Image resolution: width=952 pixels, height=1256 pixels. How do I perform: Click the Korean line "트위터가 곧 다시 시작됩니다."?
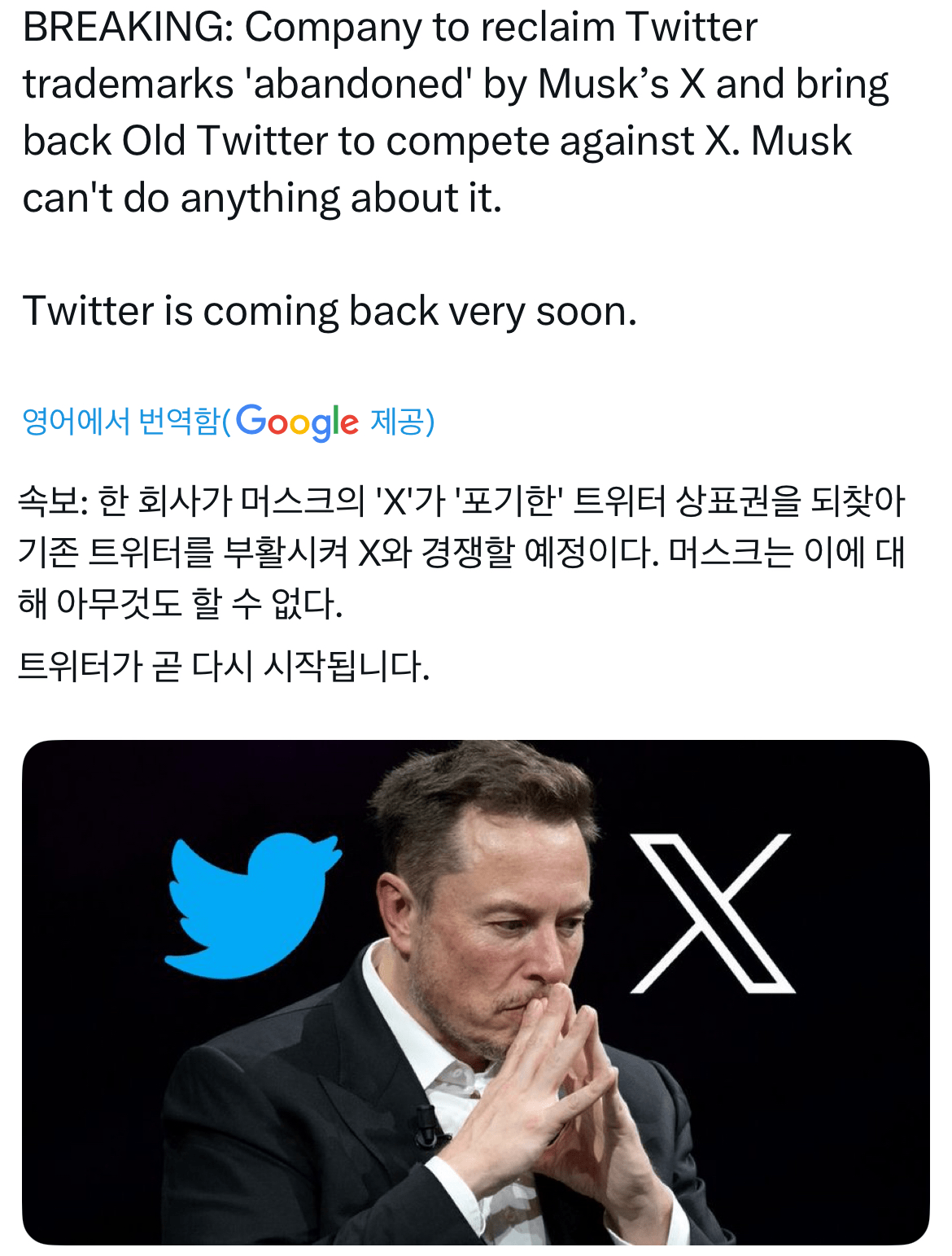pyautogui.click(x=224, y=667)
